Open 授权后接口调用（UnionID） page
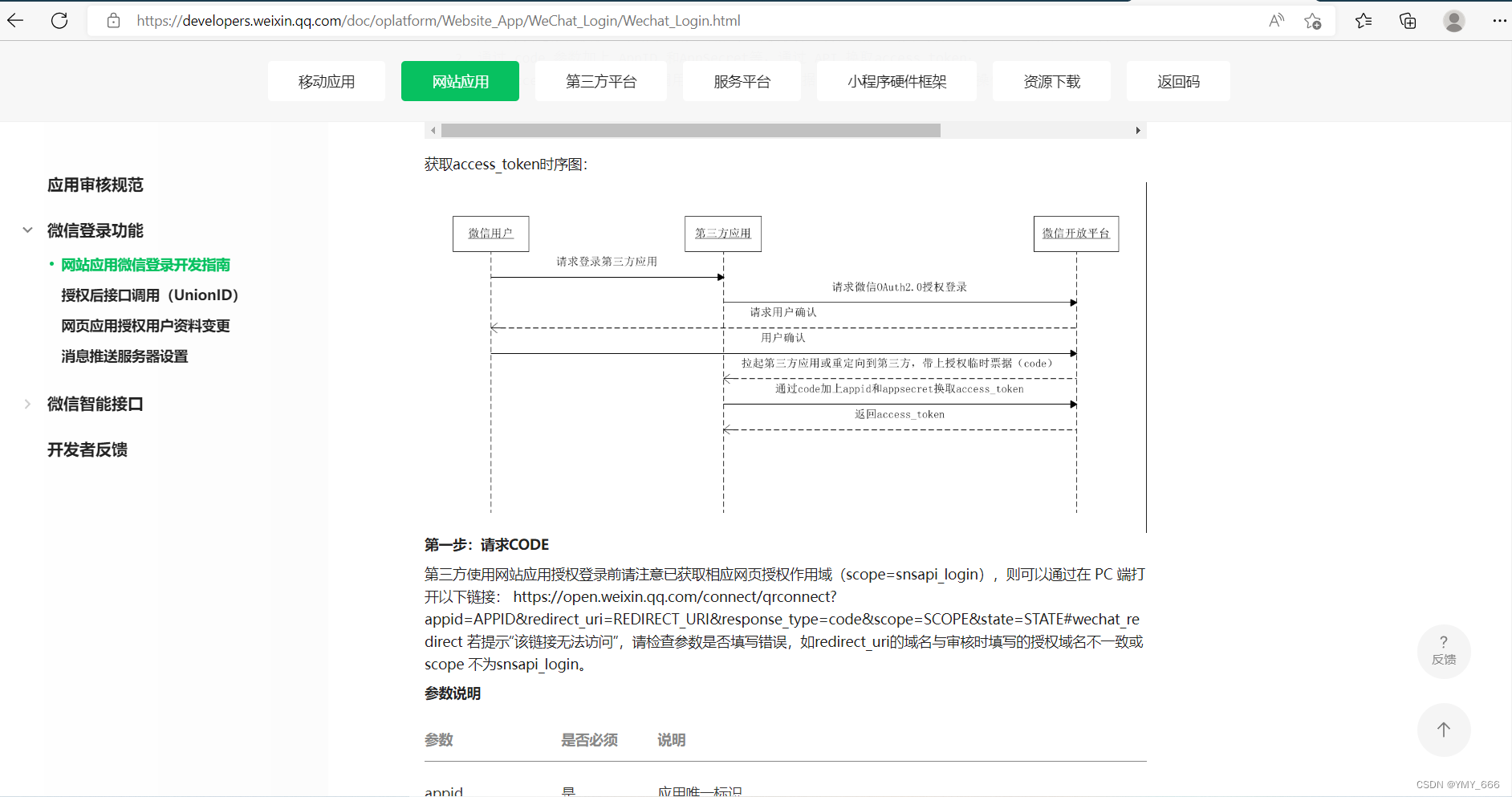Screen dimensions: 1512x797 point(152,295)
